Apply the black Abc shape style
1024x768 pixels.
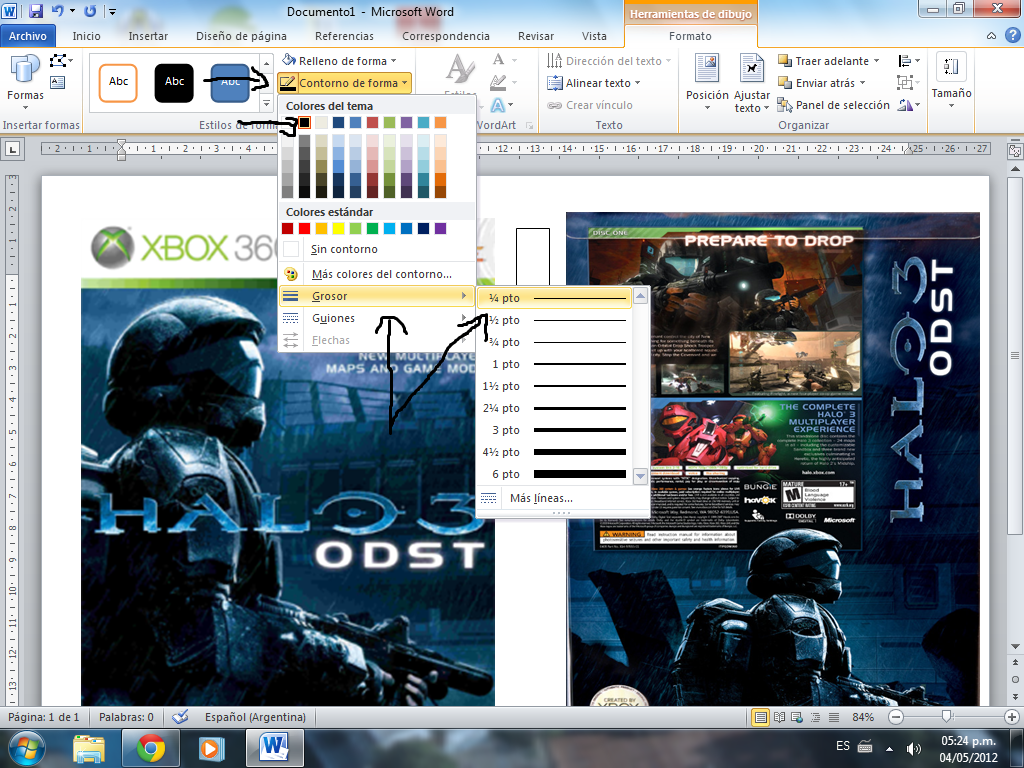click(174, 83)
